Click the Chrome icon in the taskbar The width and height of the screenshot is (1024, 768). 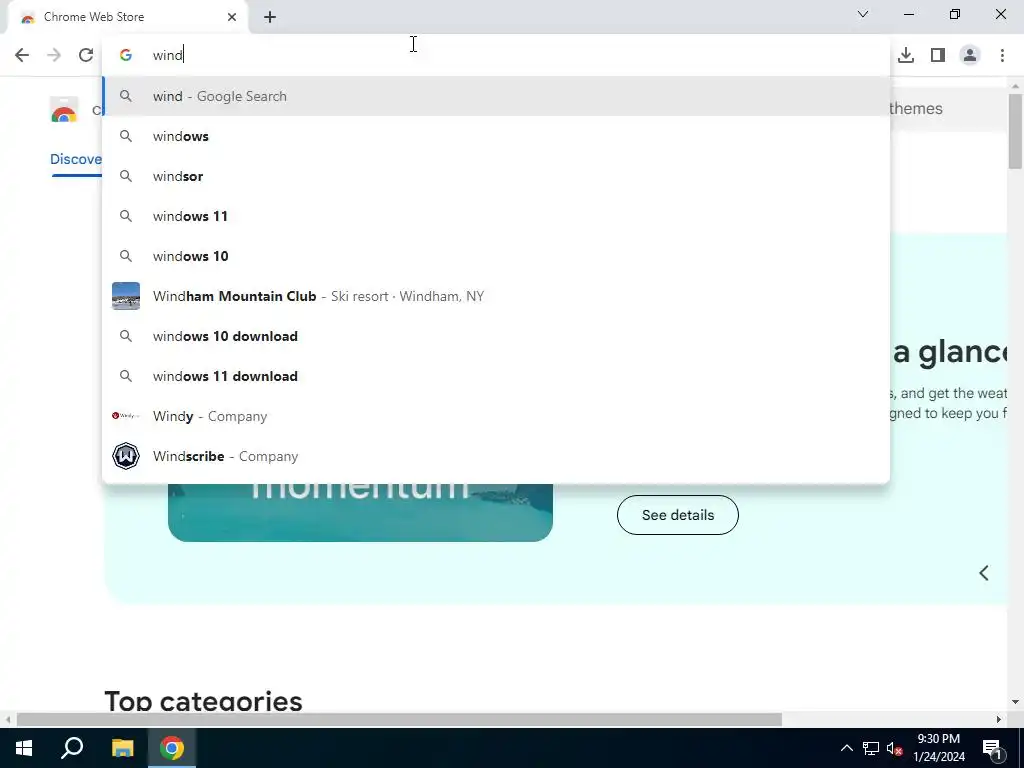172,748
